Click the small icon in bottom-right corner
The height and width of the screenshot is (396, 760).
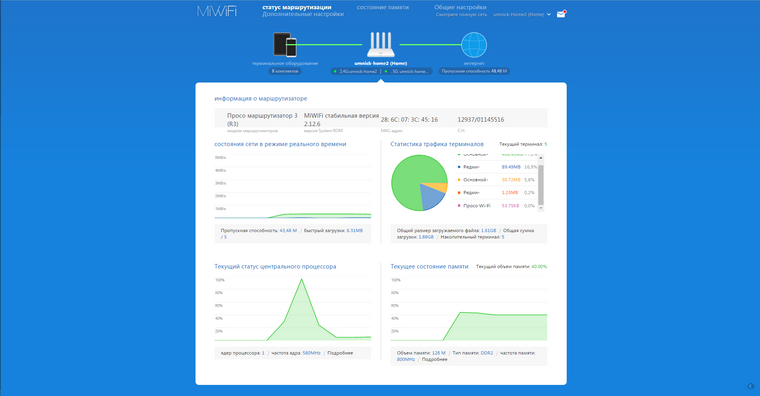pyautogui.click(x=751, y=386)
